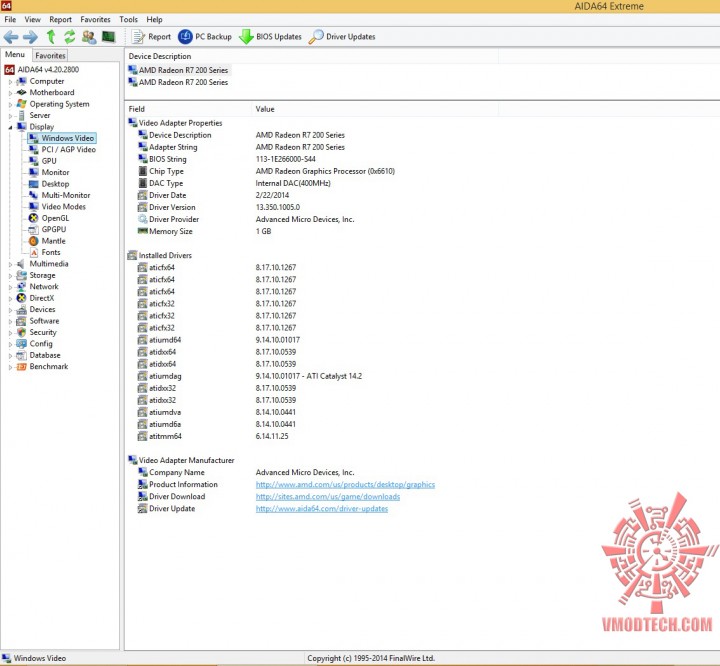This screenshot has width=720, height=666.
Task: Expand the Network tree node
Action: (10, 287)
